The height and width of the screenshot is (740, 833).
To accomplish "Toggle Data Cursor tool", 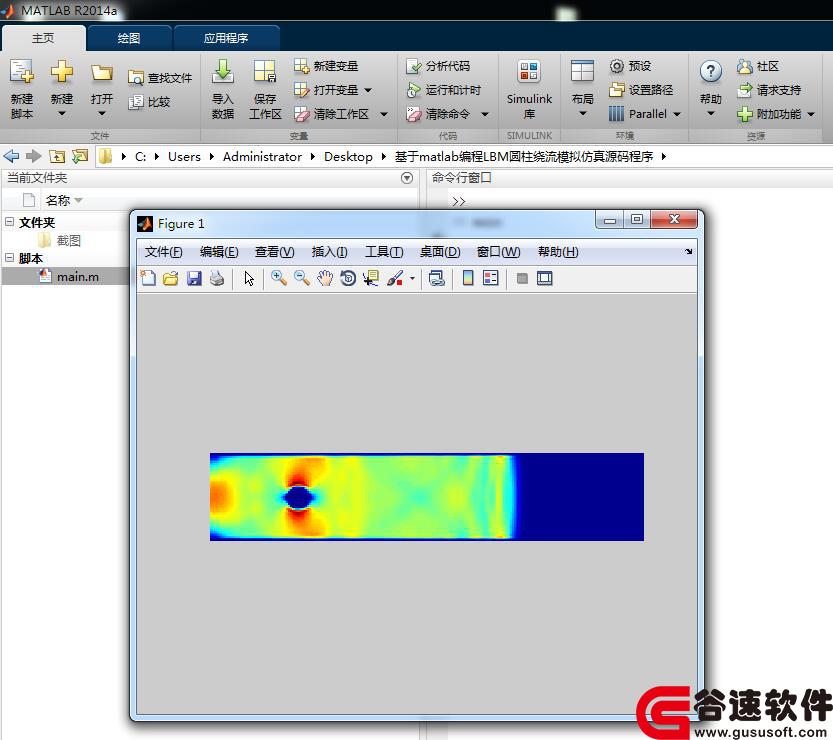I will (x=371, y=278).
